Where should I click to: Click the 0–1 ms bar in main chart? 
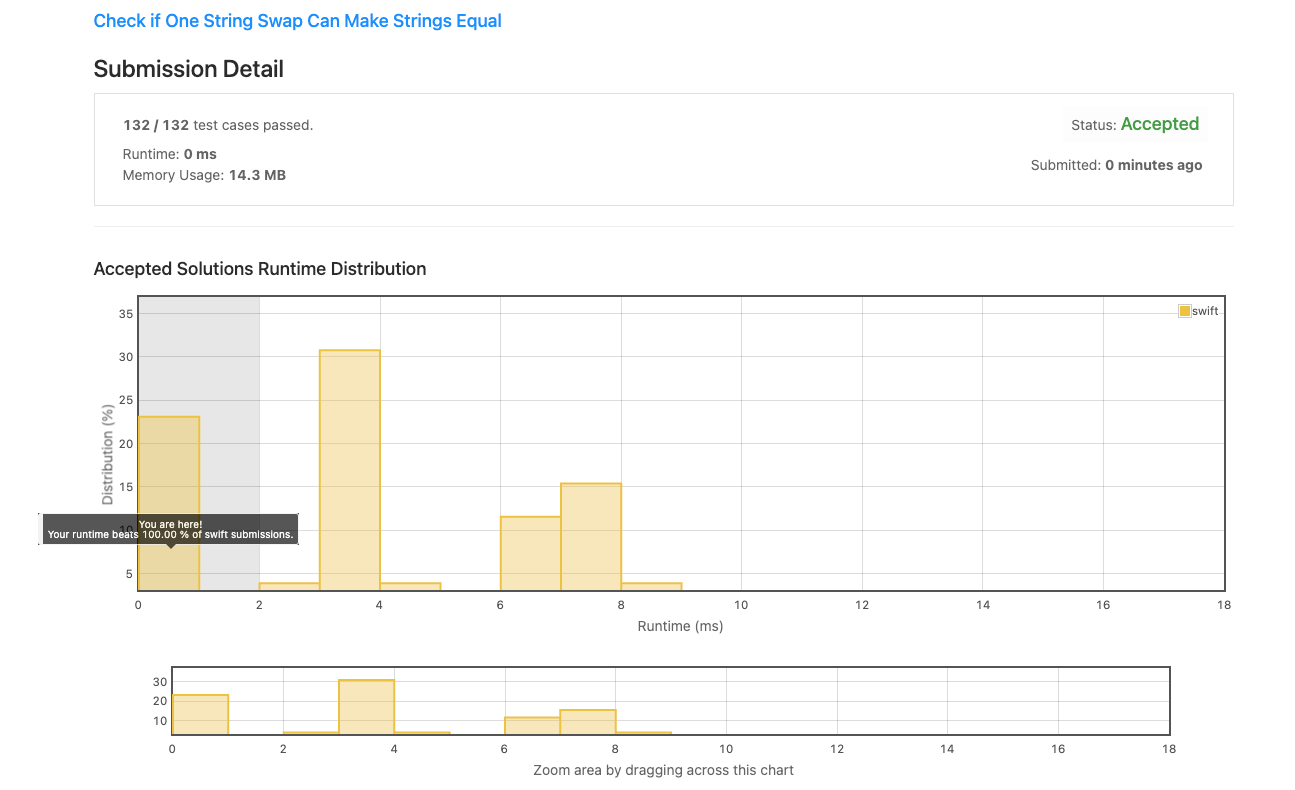pyautogui.click(x=169, y=503)
